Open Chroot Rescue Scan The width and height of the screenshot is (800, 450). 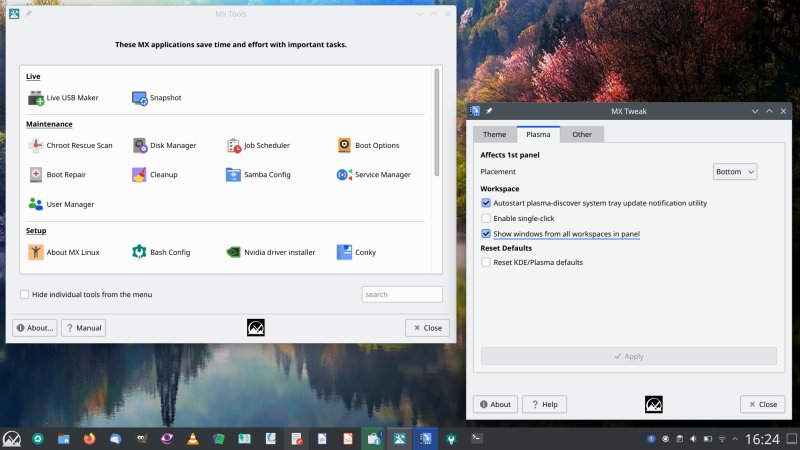[x=70, y=145]
